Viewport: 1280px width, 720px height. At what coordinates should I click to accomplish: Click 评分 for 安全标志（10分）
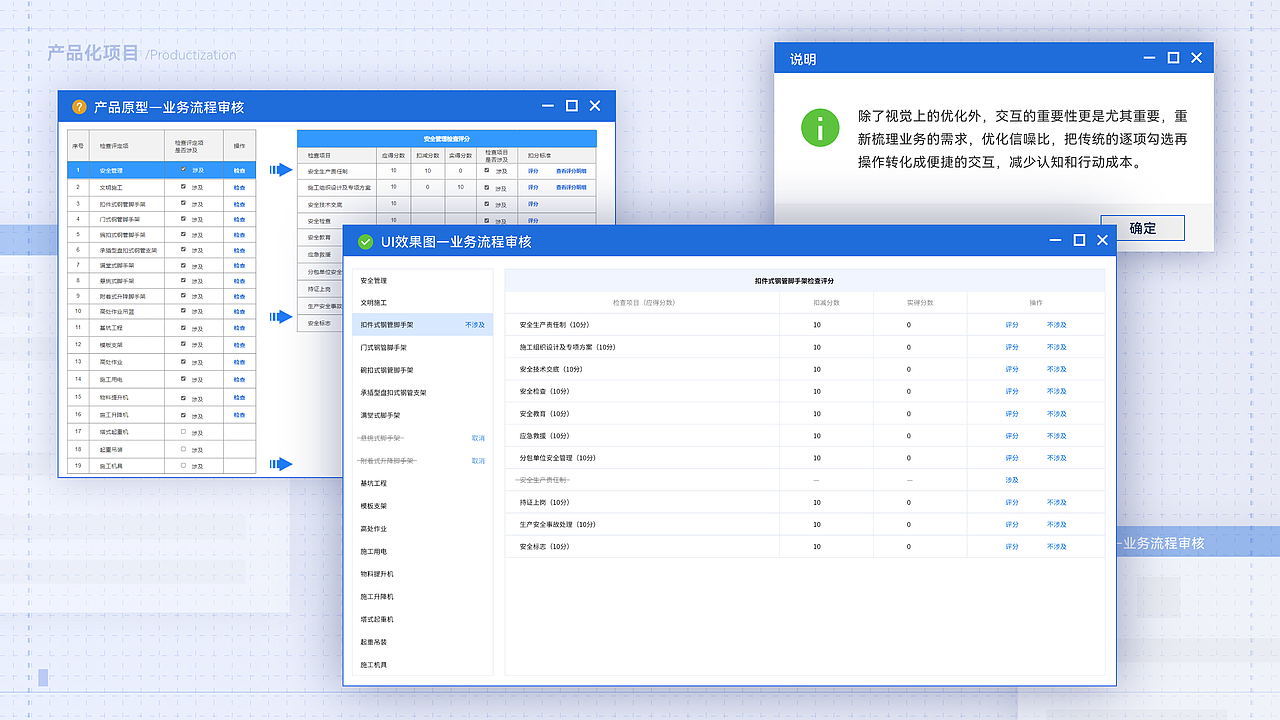(x=1012, y=546)
